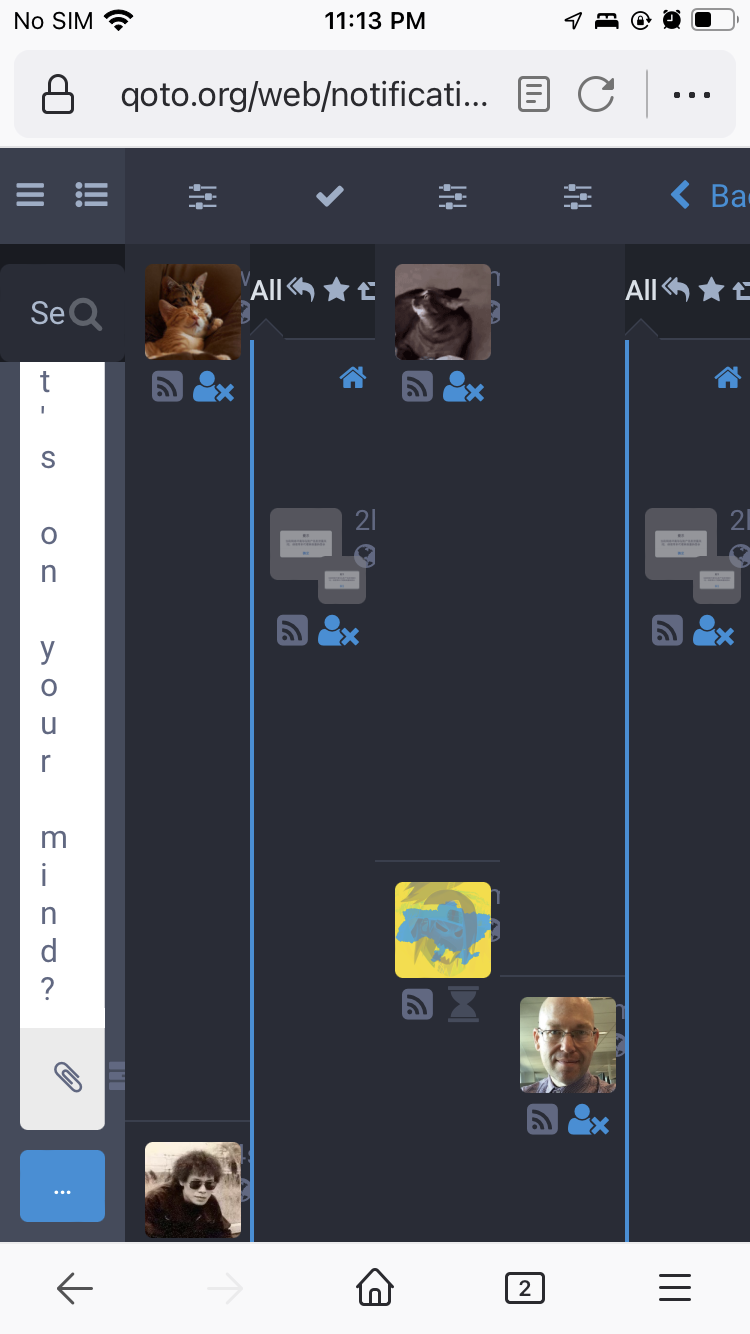Select the star favourites filter tab

(x=337, y=291)
